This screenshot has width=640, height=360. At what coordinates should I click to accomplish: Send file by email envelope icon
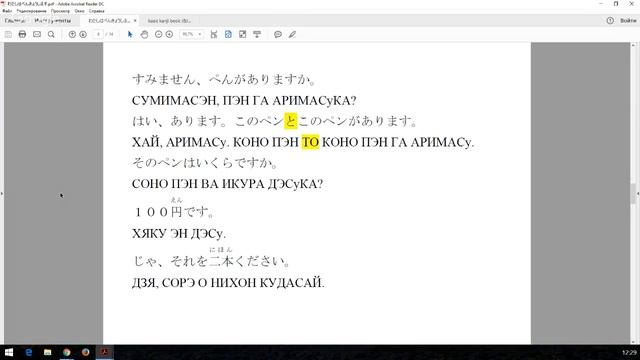tap(37, 34)
